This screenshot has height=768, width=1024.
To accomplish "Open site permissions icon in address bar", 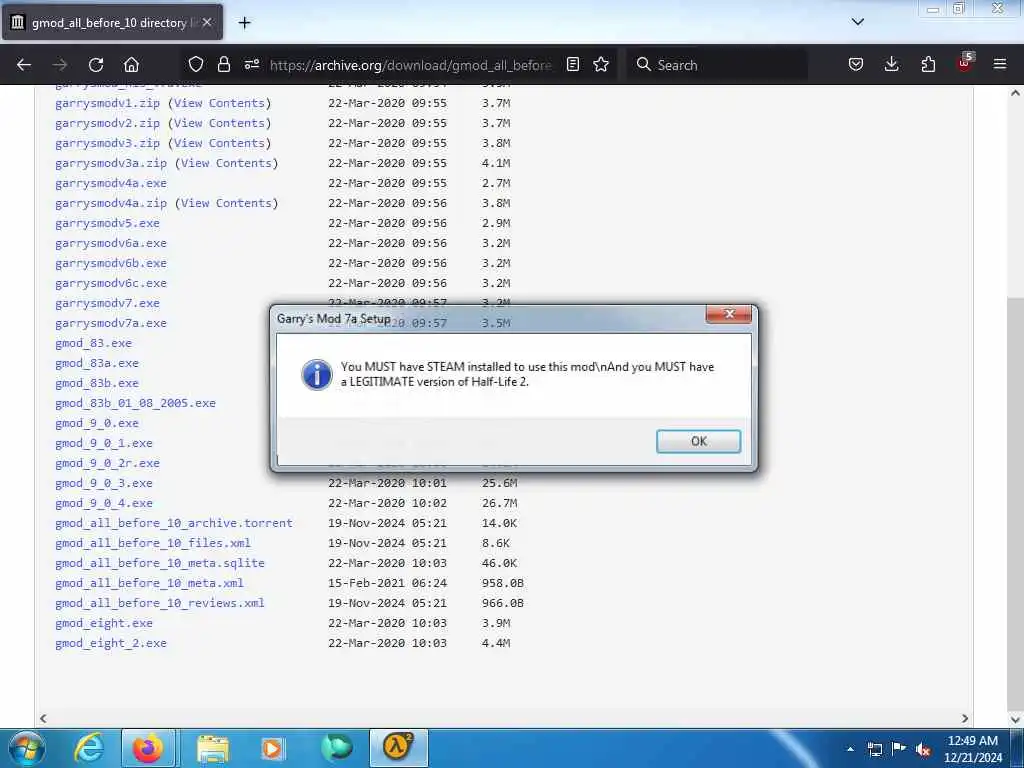I will click(251, 64).
